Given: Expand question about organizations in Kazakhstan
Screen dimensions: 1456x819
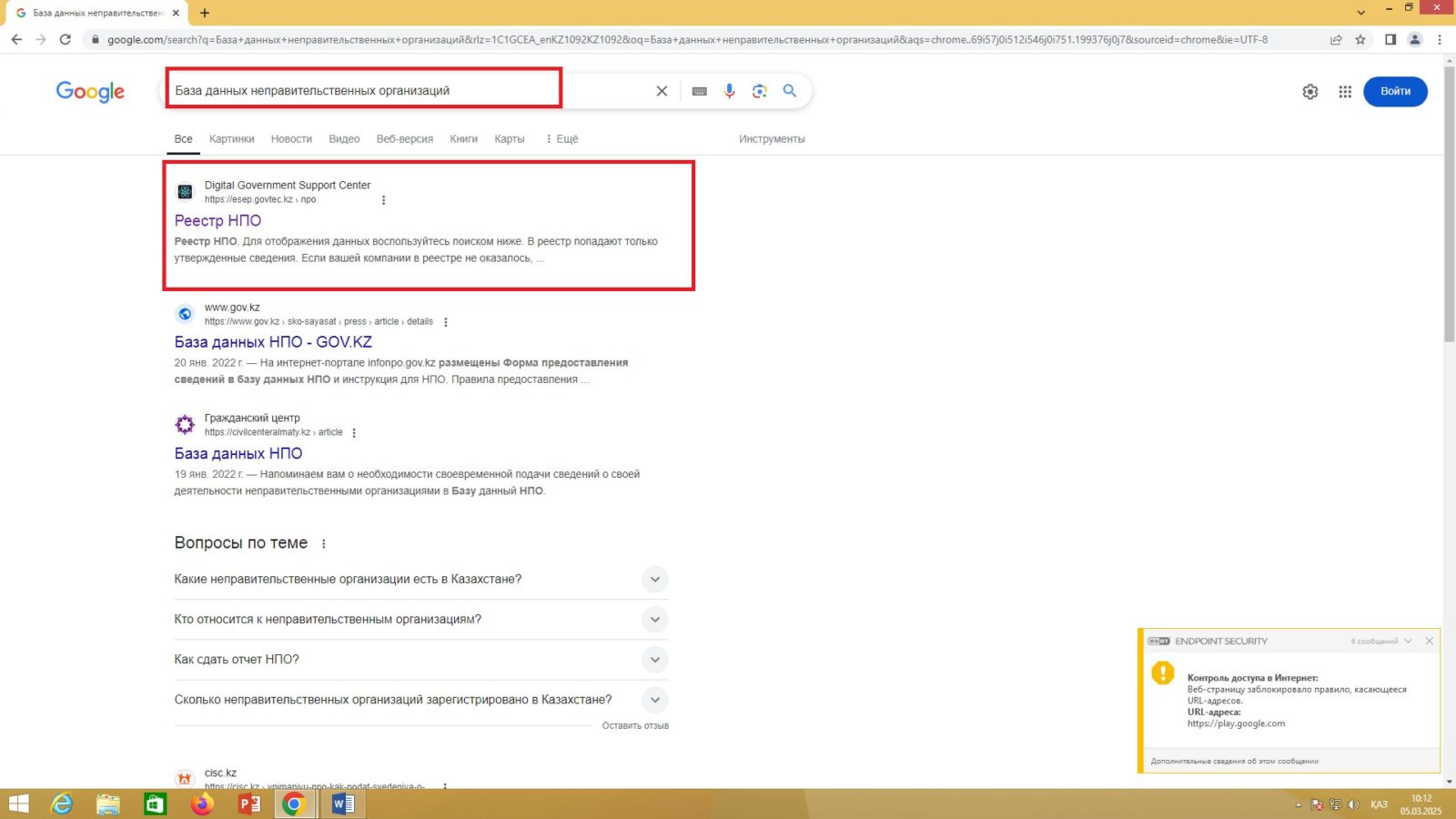Looking at the screenshot, I should (654, 580).
